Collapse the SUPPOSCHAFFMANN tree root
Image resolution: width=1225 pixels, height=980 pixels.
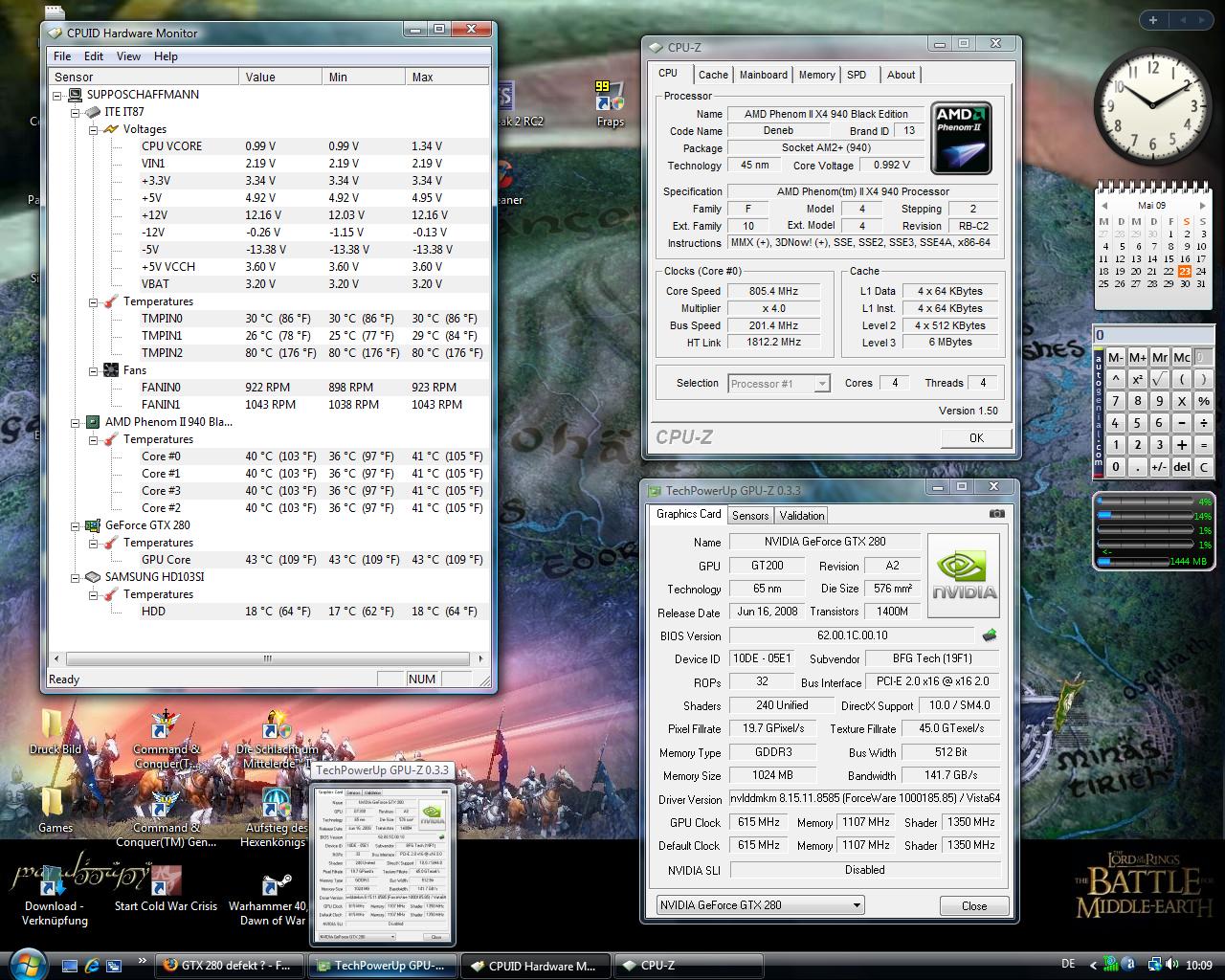click(x=58, y=95)
